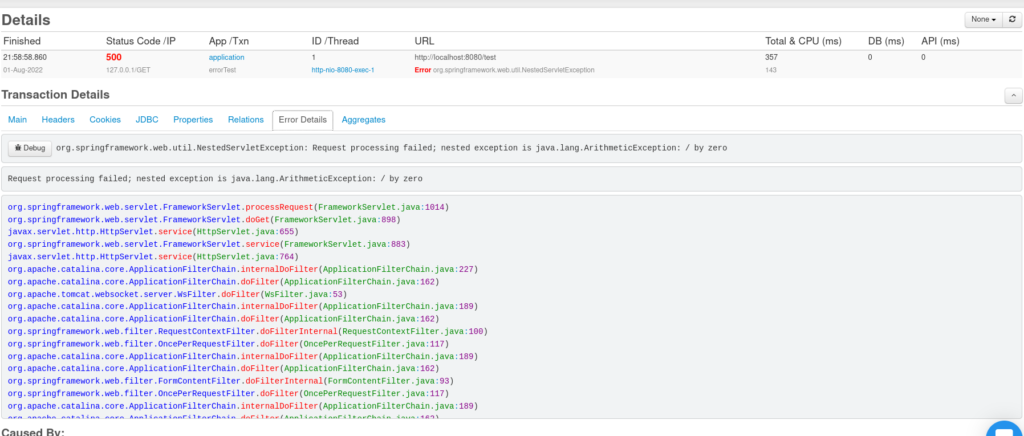Click the FrameworkServlet.java:883 stack line
This screenshot has height=436, width=1024.
pyautogui.click(x=208, y=244)
